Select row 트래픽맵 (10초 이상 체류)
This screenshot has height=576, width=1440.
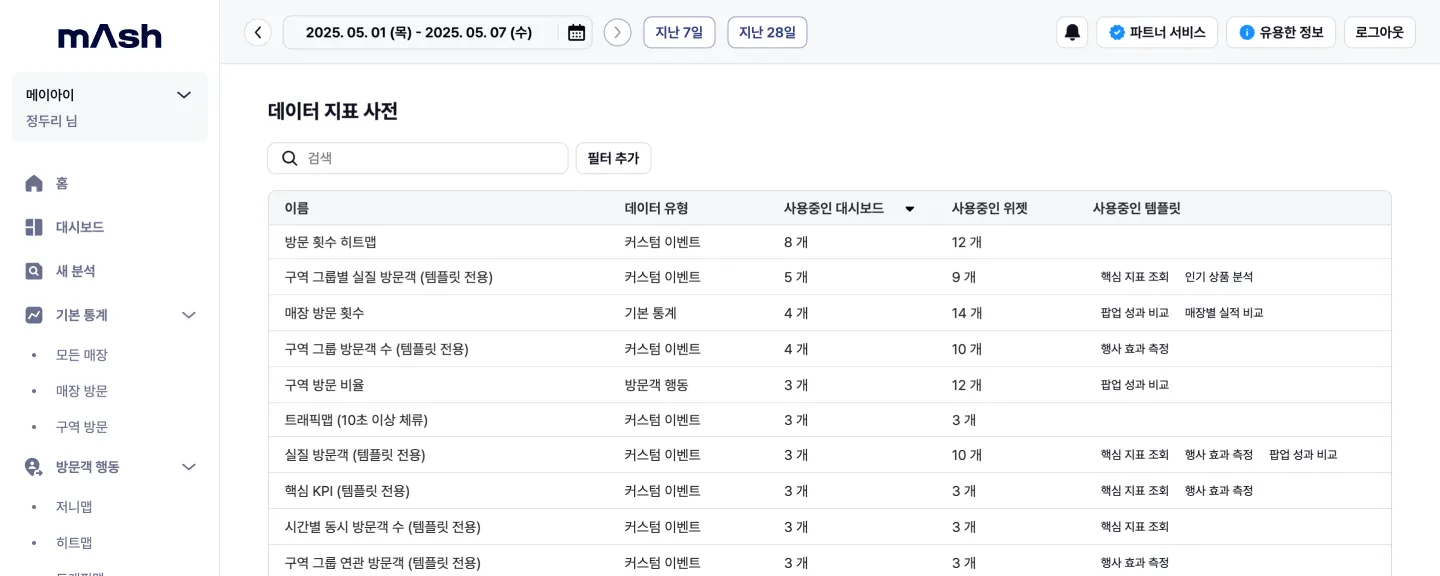(830, 420)
